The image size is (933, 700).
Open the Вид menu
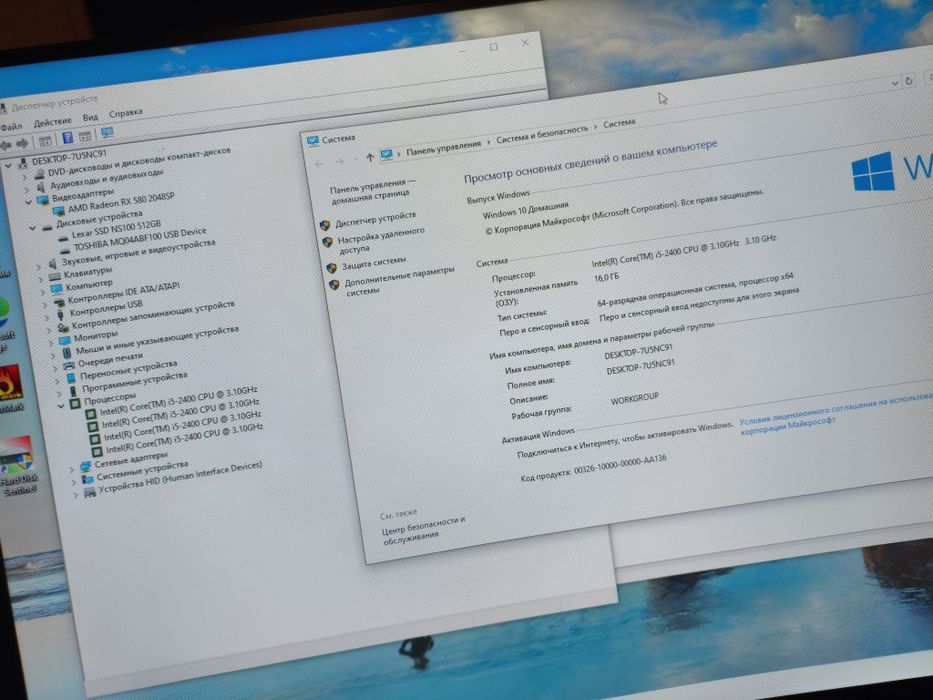click(90, 117)
